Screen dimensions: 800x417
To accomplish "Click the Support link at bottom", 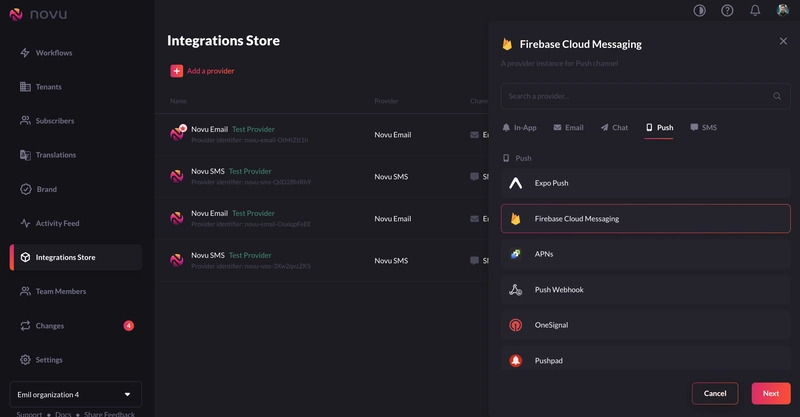I will (x=29, y=414).
